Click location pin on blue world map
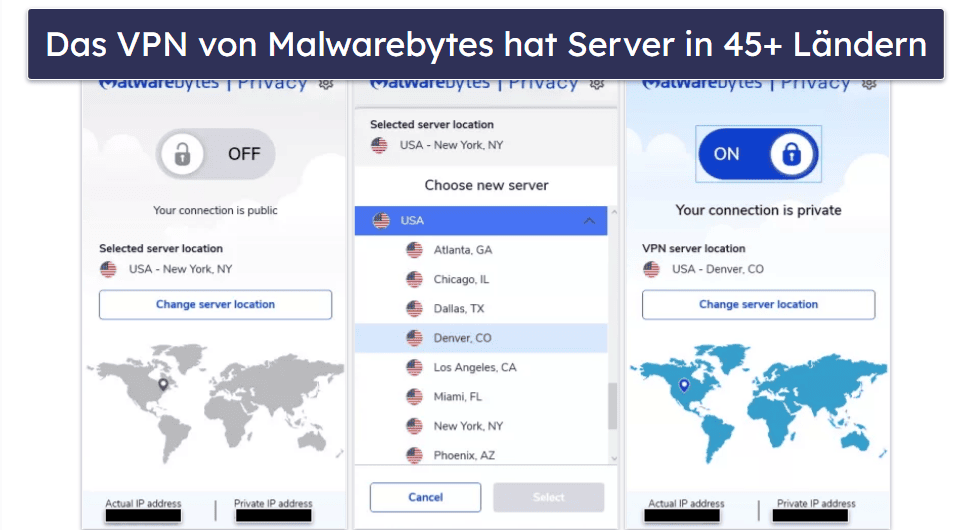Image resolution: width=970 pixels, height=530 pixels. coord(684,385)
